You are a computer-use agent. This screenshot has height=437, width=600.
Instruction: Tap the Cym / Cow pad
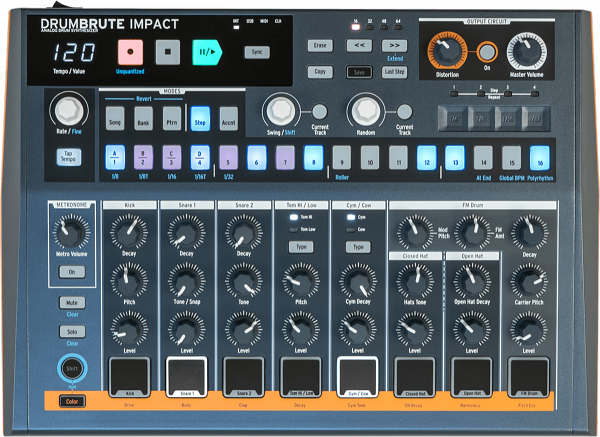pos(357,377)
